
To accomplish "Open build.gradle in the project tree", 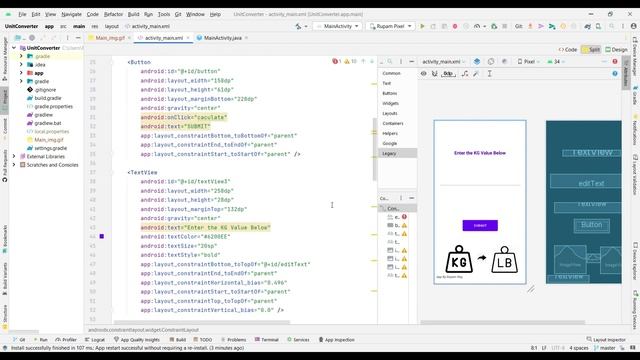I will coord(48,98).
